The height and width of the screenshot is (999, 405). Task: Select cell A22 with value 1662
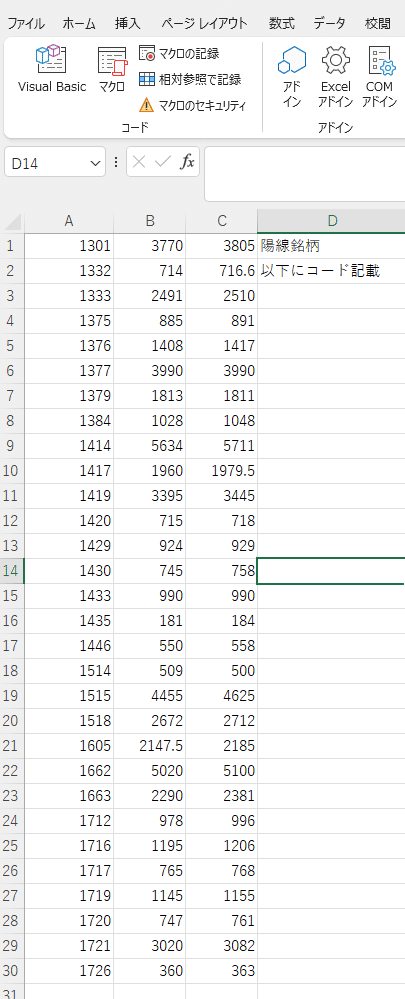69,771
